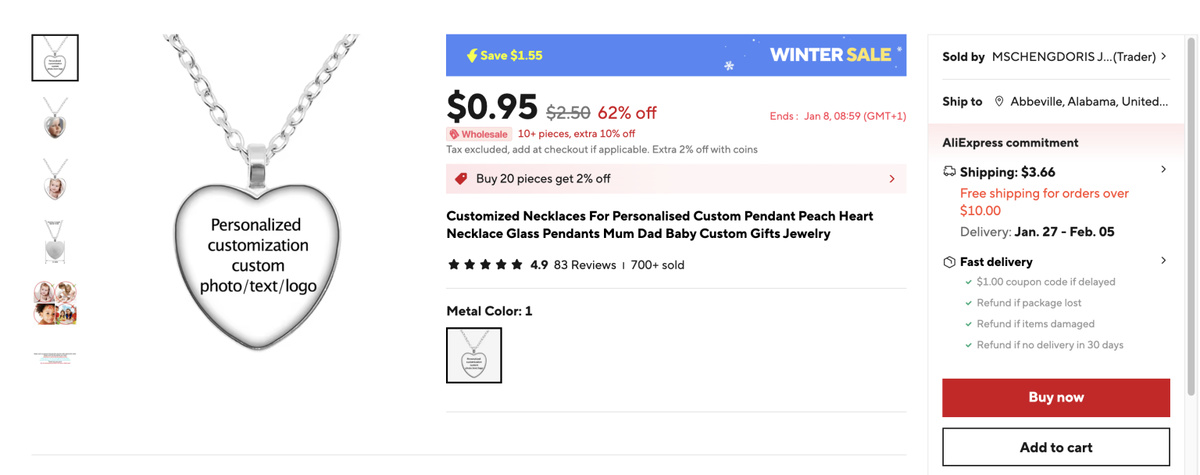1200x475 pixels.
Task: Click the shipping truck icon
Action: coord(949,172)
